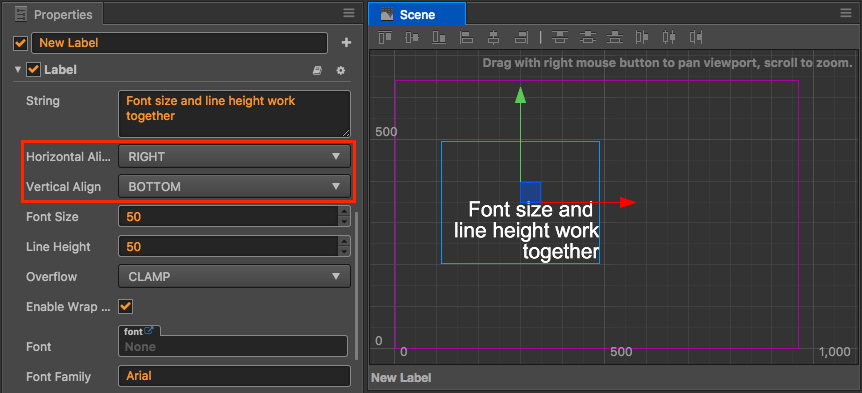Switch to the Scene tab

coord(417,14)
